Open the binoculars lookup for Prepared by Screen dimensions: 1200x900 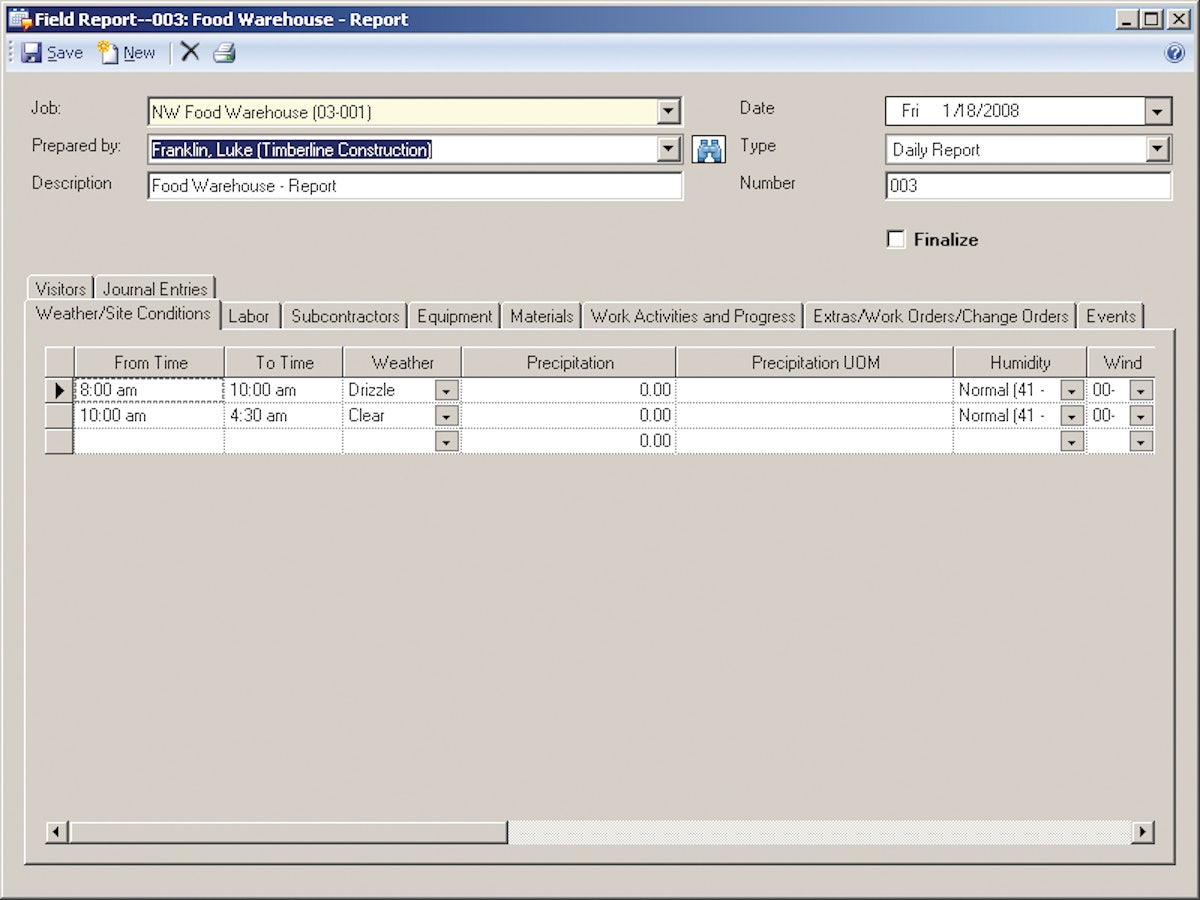(x=709, y=148)
